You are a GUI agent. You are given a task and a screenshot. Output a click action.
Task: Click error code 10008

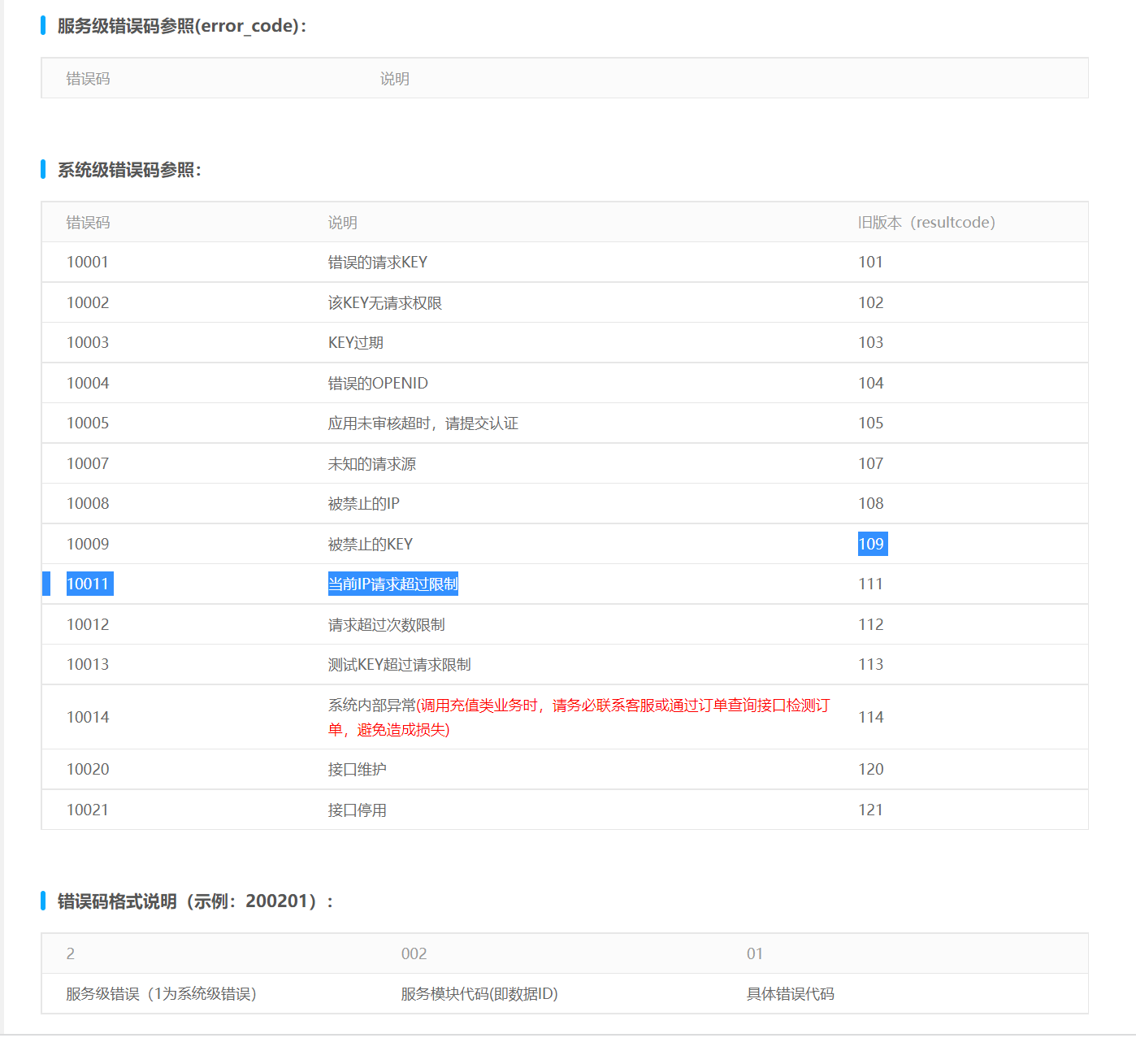click(88, 503)
